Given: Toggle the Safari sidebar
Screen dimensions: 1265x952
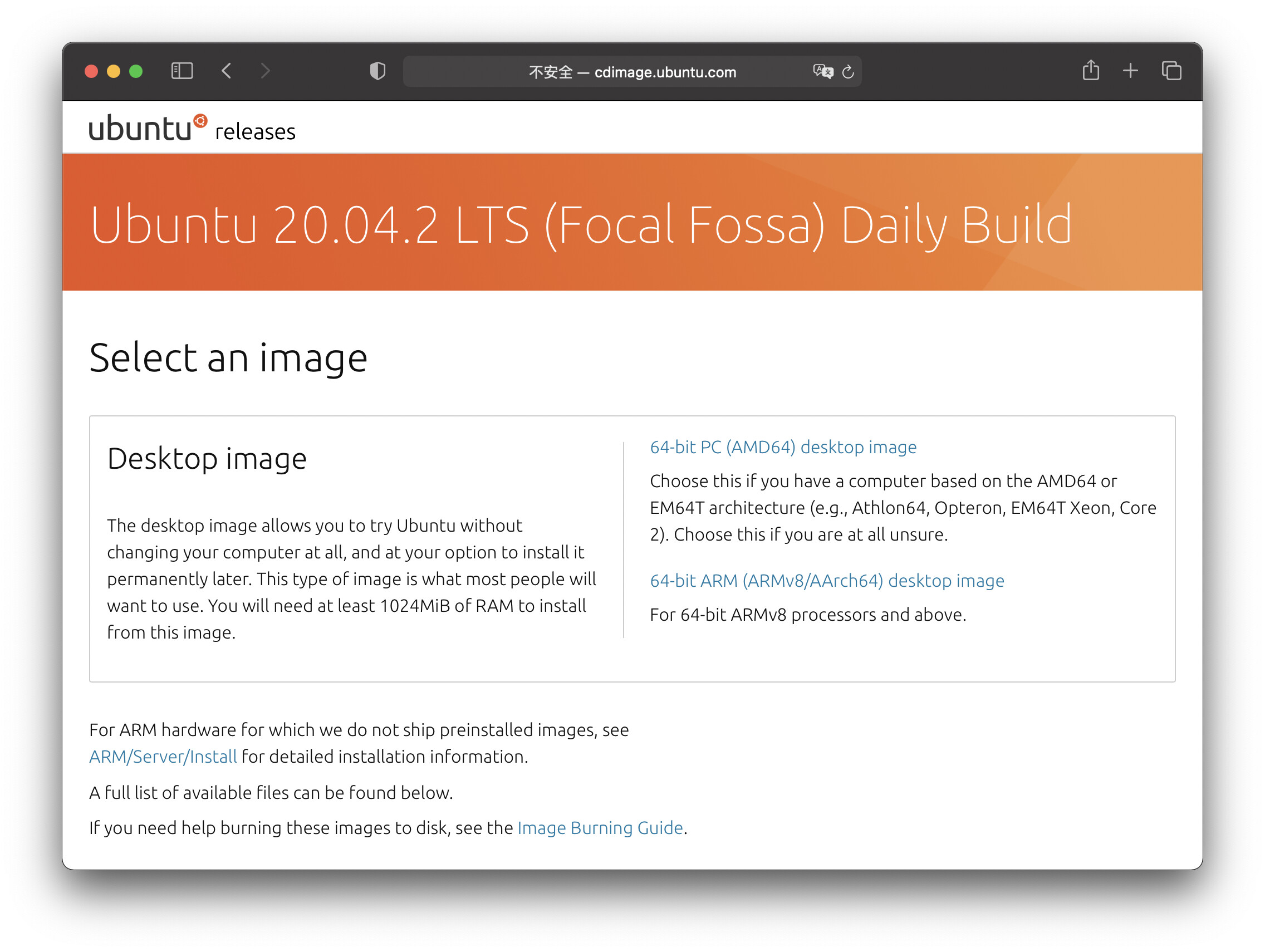Looking at the screenshot, I should (x=182, y=71).
